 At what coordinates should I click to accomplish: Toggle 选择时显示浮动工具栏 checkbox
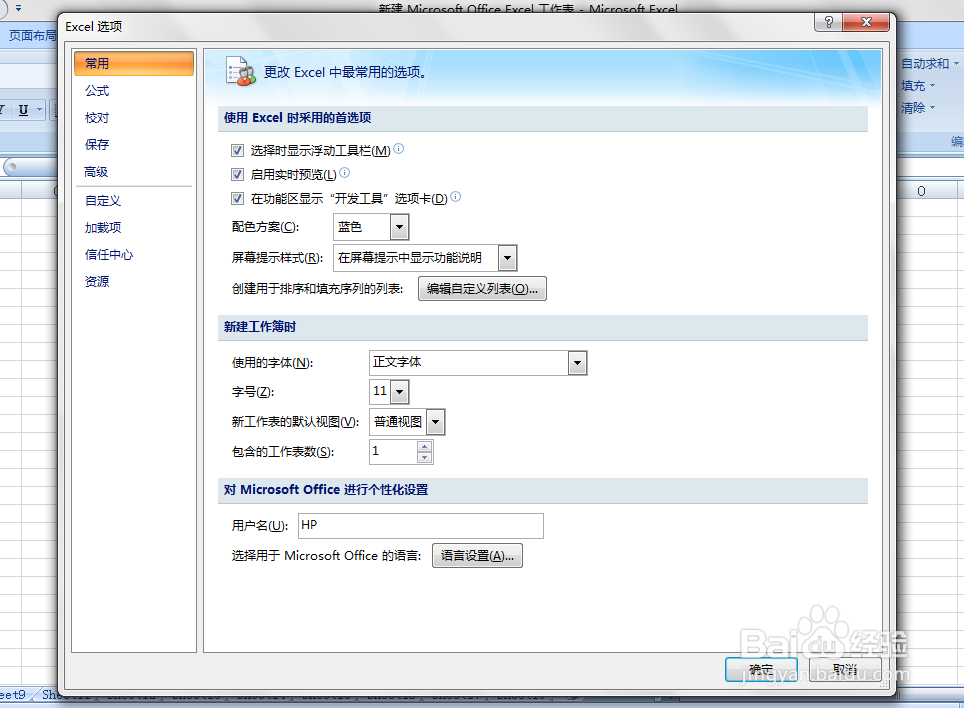(237, 150)
